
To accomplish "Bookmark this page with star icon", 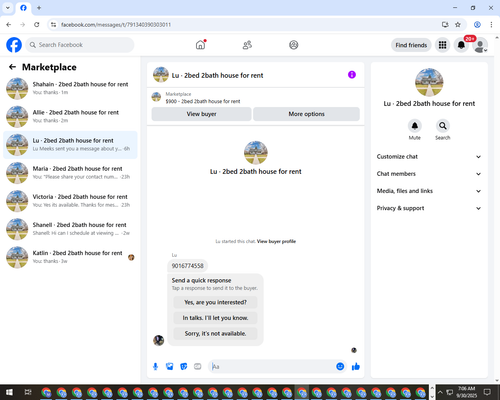I will click(458, 24).
